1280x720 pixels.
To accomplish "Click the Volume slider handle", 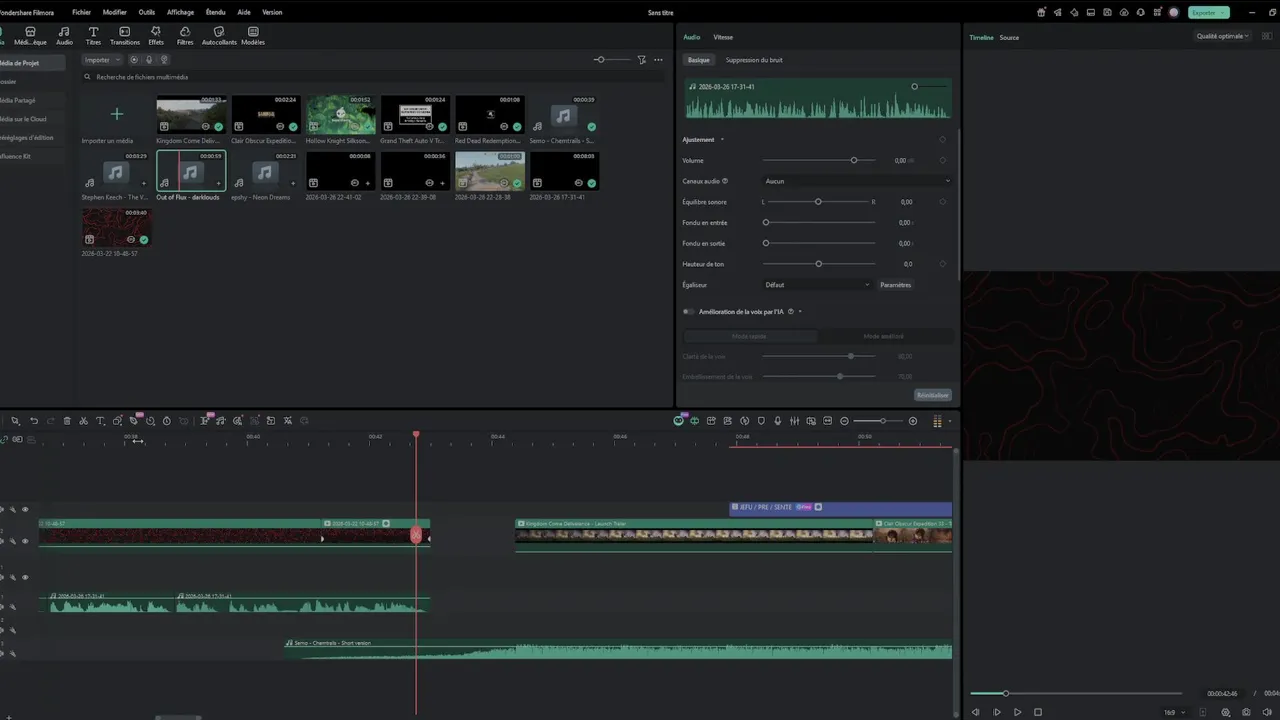I will tap(854, 160).
